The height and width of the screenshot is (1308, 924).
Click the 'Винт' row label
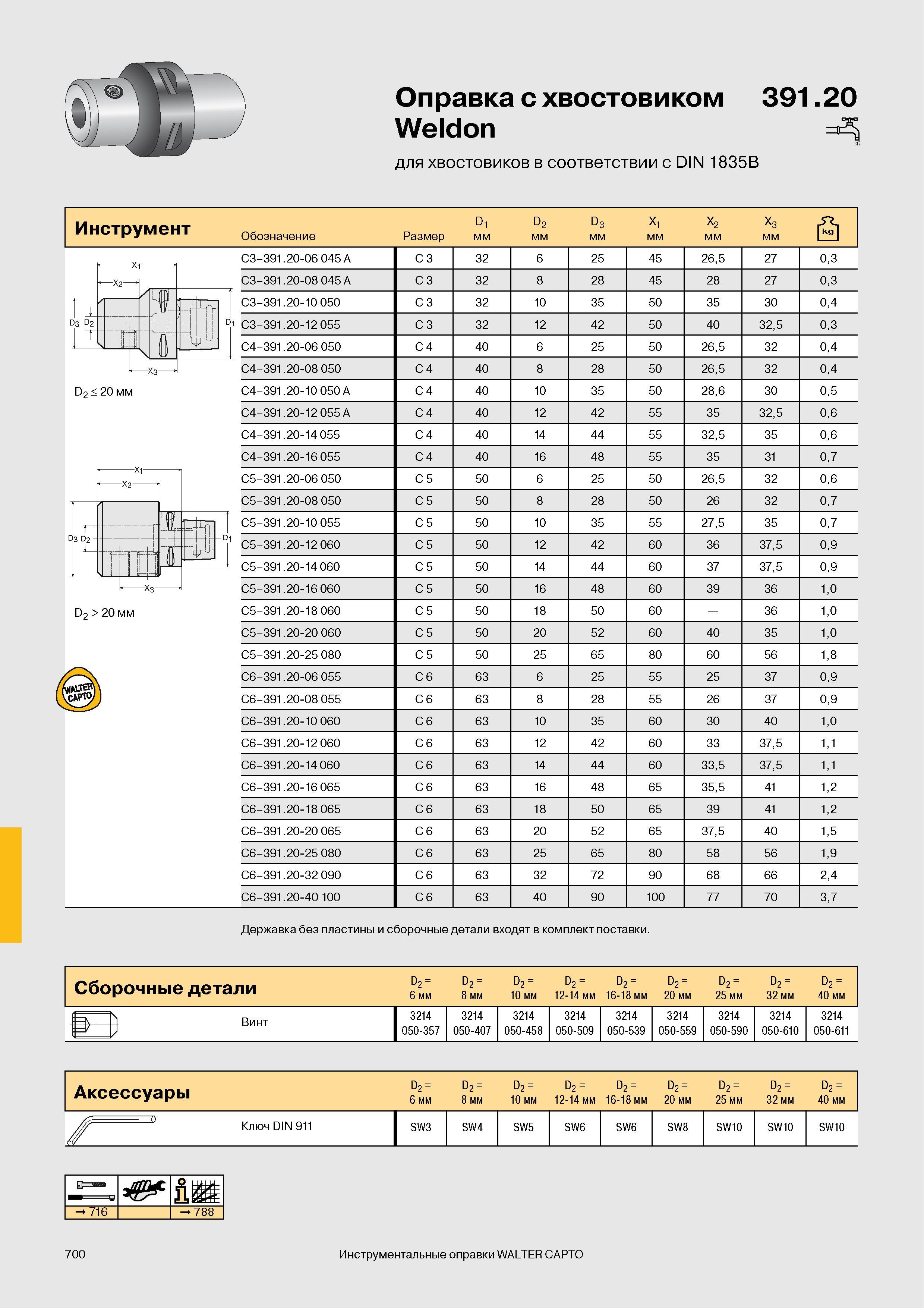coord(255,1022)
